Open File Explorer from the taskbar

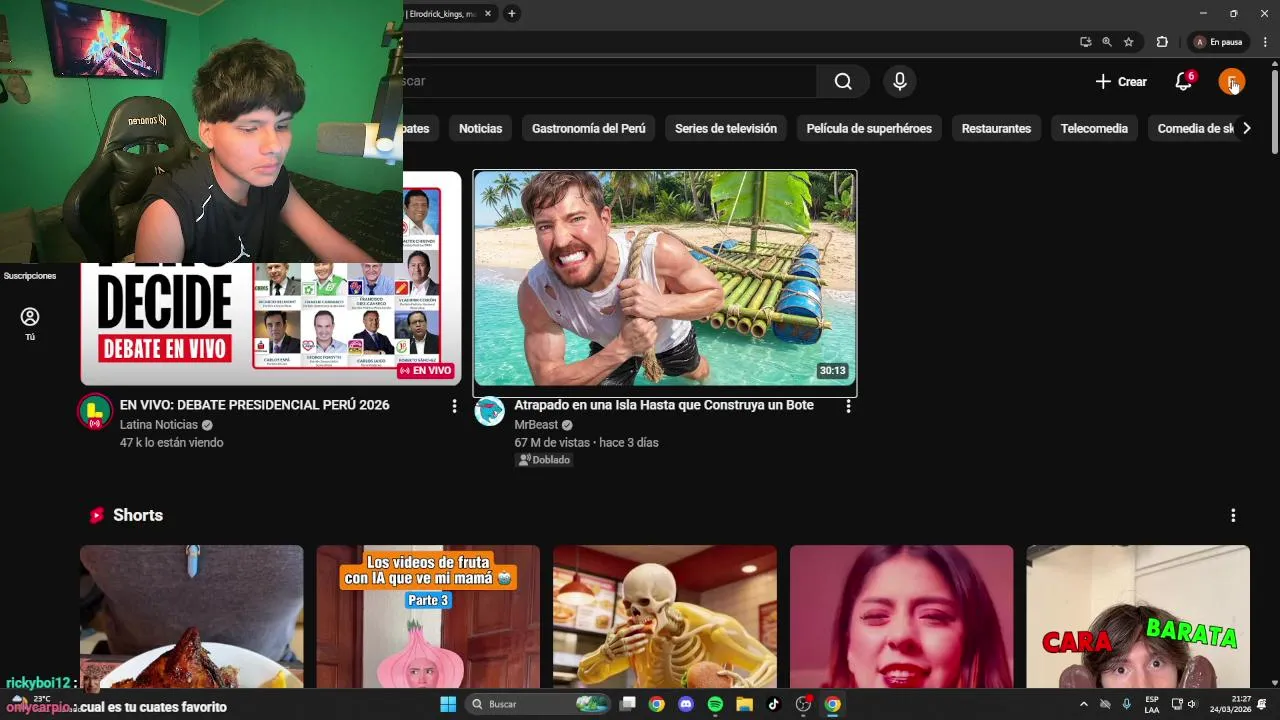coord(744,704)
